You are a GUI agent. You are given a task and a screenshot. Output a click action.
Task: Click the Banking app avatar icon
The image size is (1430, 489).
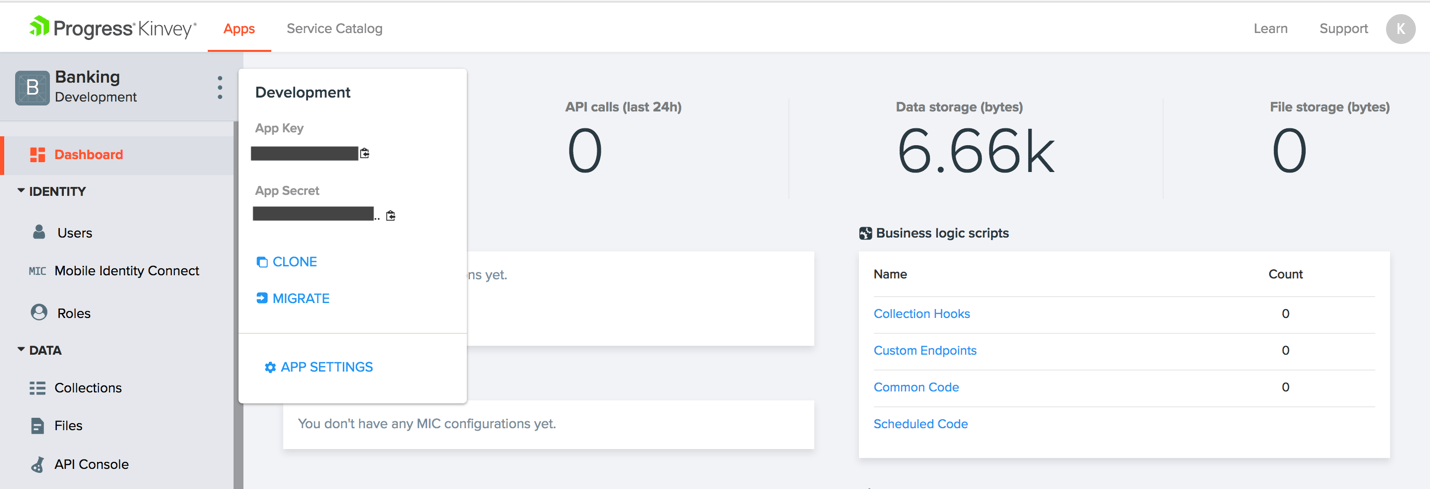click(x=32, y=88)
